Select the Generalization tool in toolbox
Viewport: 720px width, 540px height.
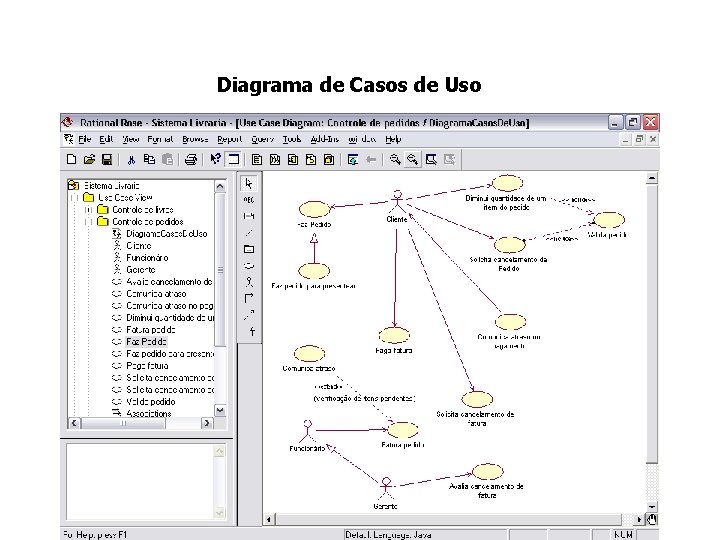(x=252, y=331)
